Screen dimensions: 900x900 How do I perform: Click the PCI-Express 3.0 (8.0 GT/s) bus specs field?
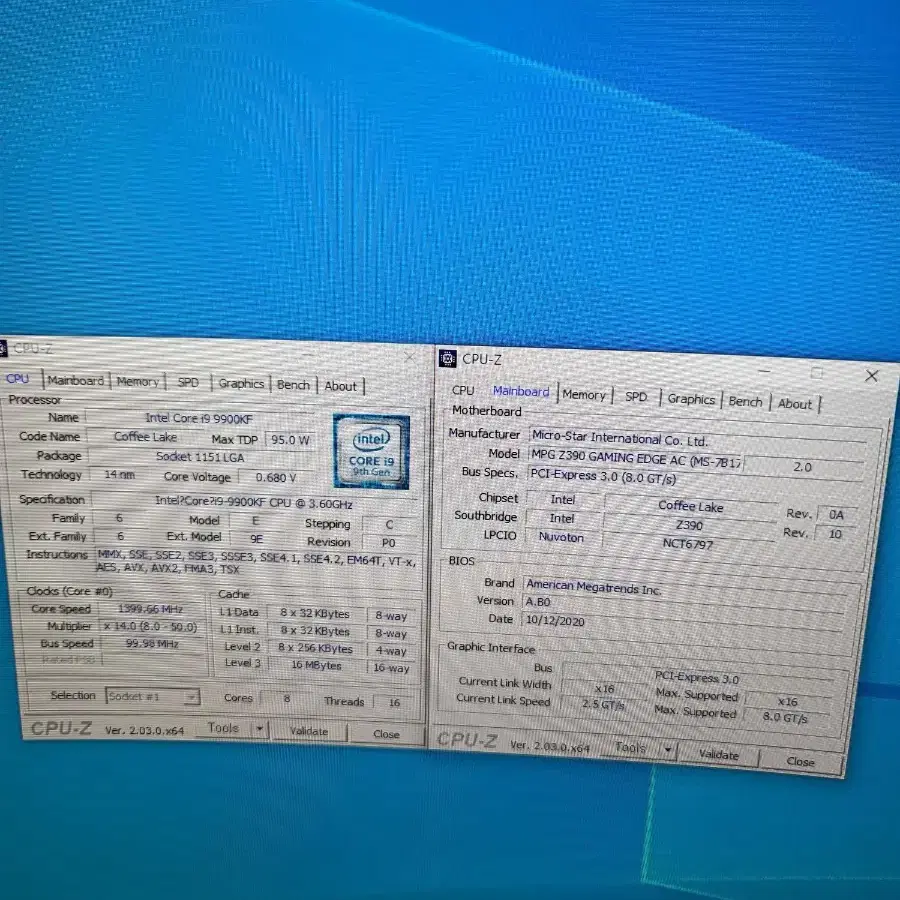(695, 478)
